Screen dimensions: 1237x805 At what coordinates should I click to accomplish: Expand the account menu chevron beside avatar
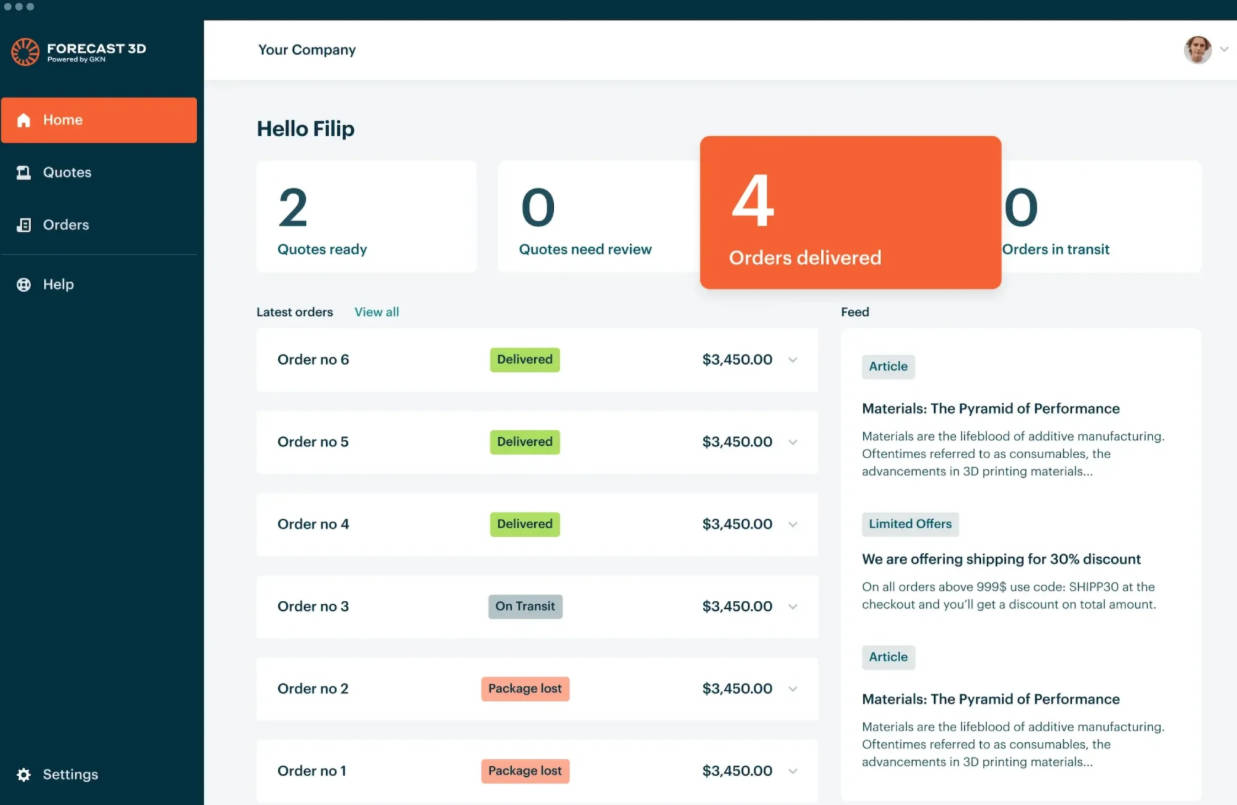[1224, 50]
